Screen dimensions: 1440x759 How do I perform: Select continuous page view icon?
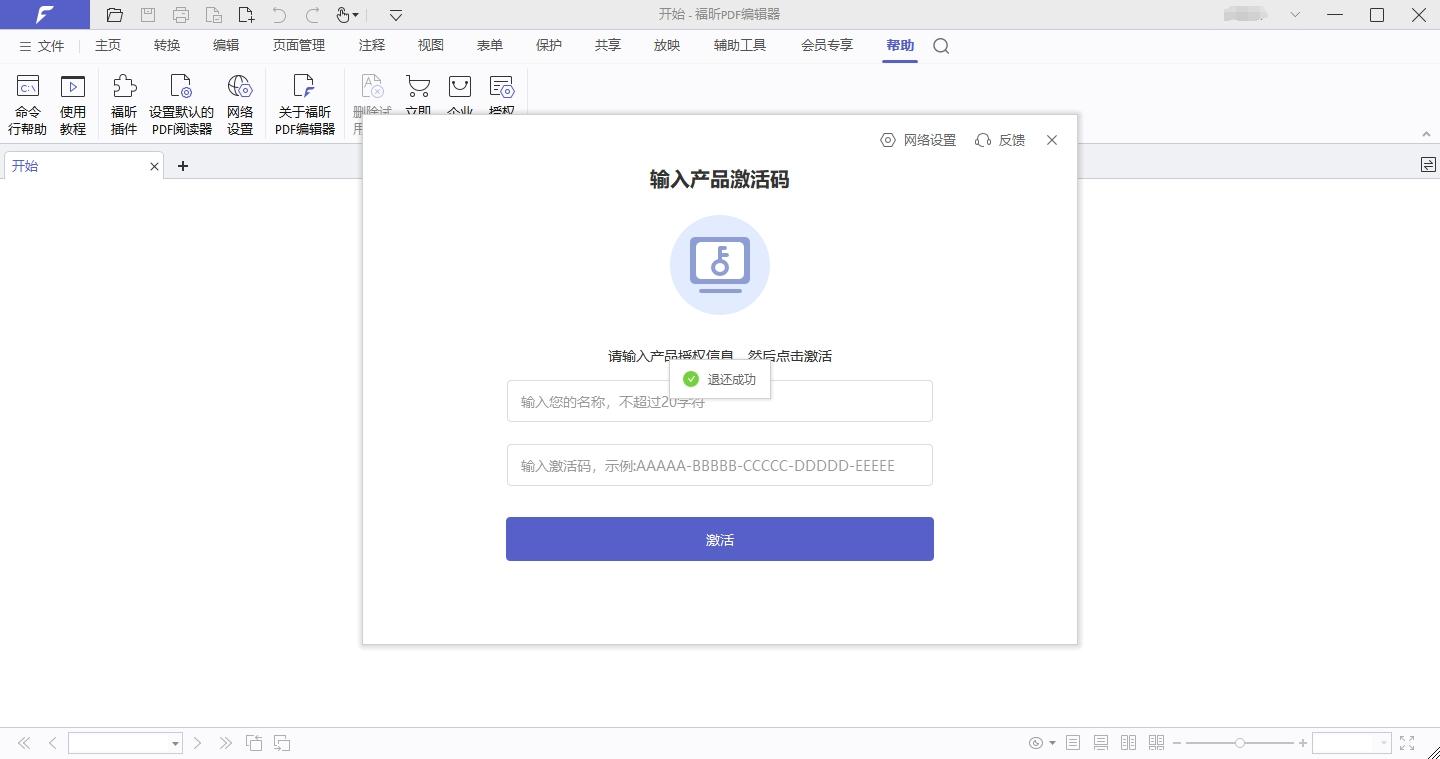[x=1101, y=743]
